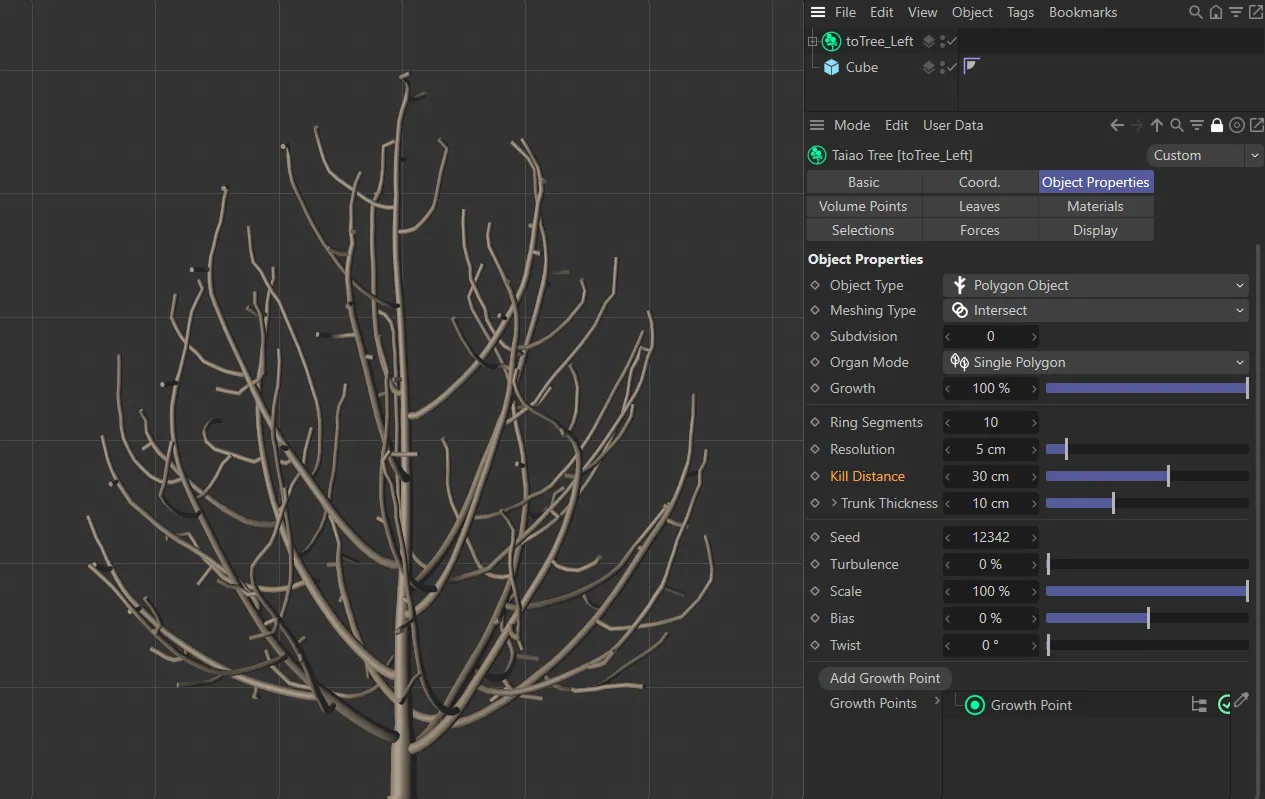The height and width of the screenshot is (799, 1265).
Task: Click the lock icon in Attribute Manager
Action: coord(1217,125)
